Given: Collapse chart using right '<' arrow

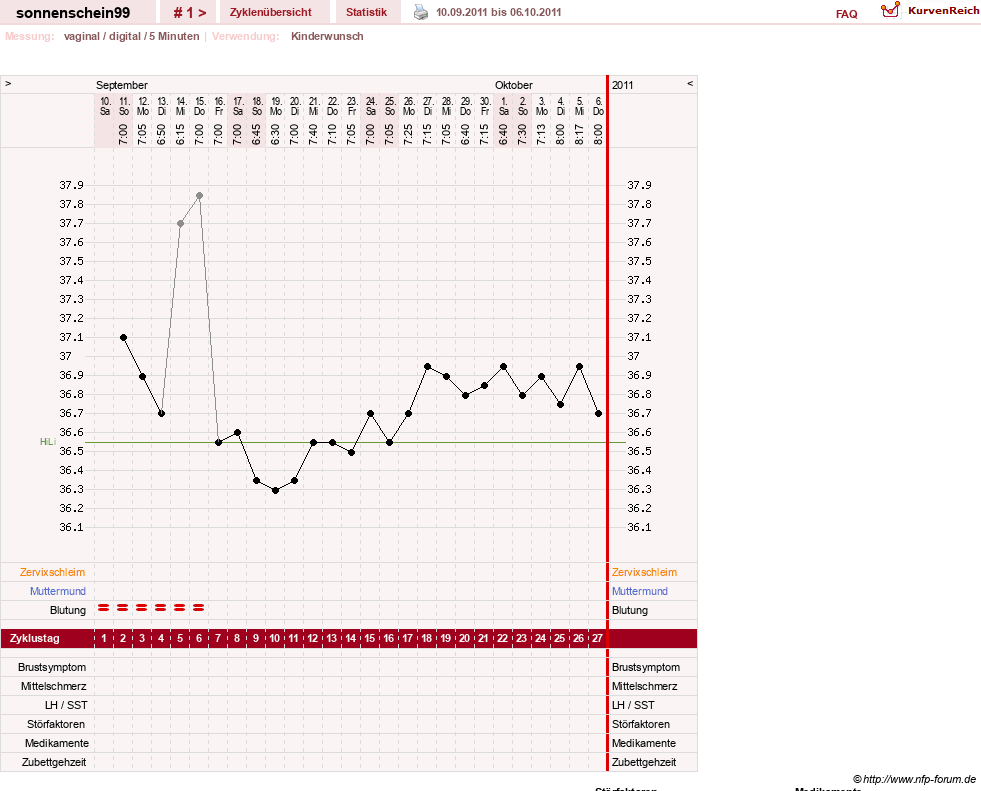Looking at the screenshot, I should coord(690,83).
